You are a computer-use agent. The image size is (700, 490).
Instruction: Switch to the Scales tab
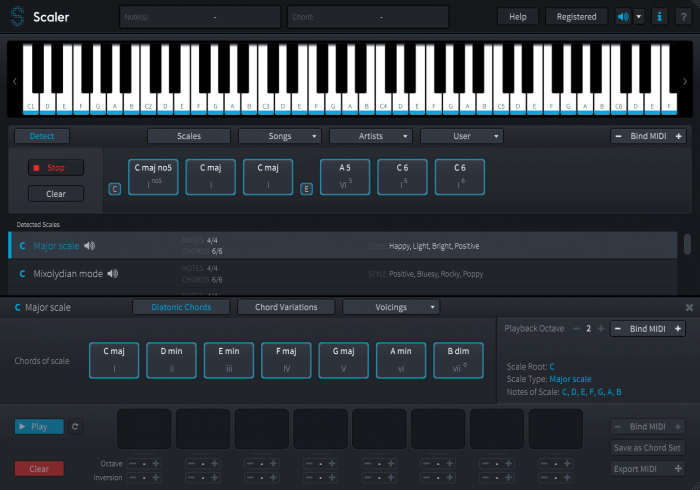[189, 136]
